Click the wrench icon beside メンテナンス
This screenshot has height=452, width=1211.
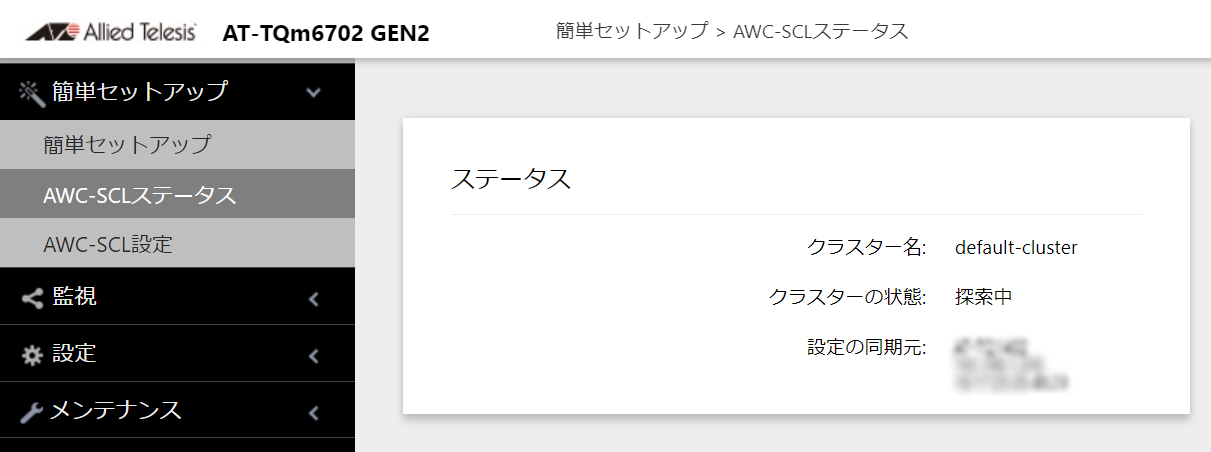pyautogui.click(x=32, y=411)
